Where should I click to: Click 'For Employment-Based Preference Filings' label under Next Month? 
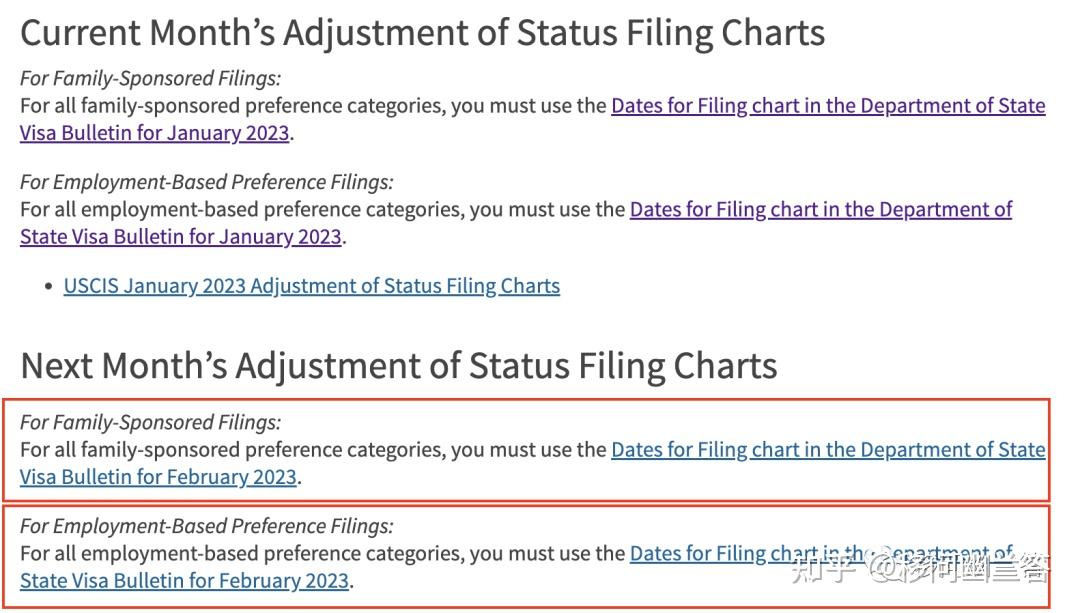[206, 526]
